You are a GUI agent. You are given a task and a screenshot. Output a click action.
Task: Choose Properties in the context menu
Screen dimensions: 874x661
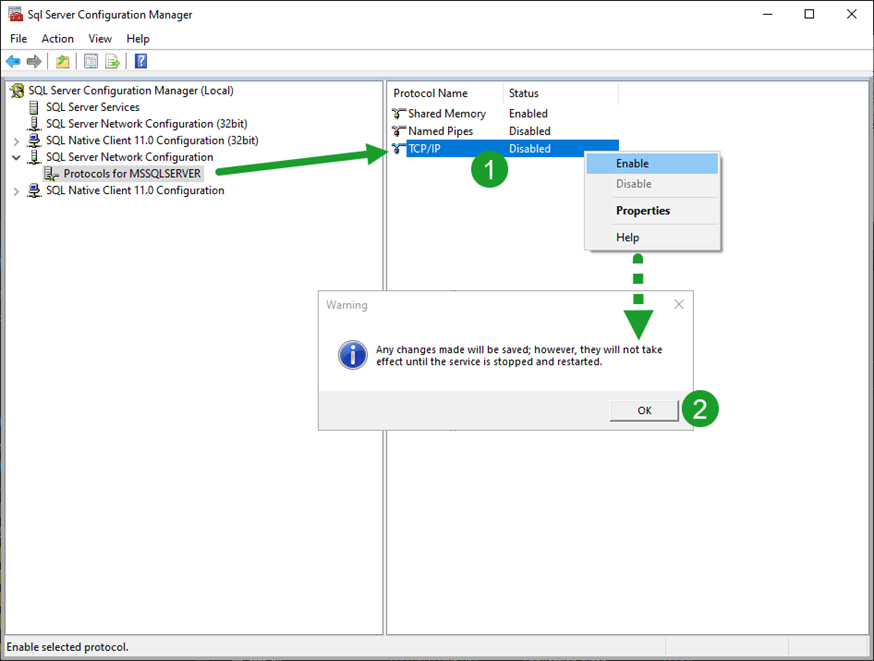click(x=652, y=211)
